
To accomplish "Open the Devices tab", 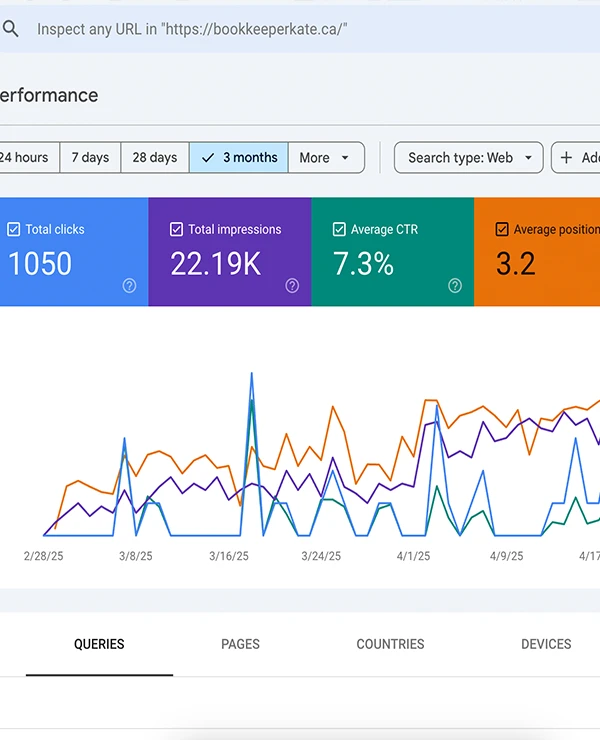I will point(546,644).
